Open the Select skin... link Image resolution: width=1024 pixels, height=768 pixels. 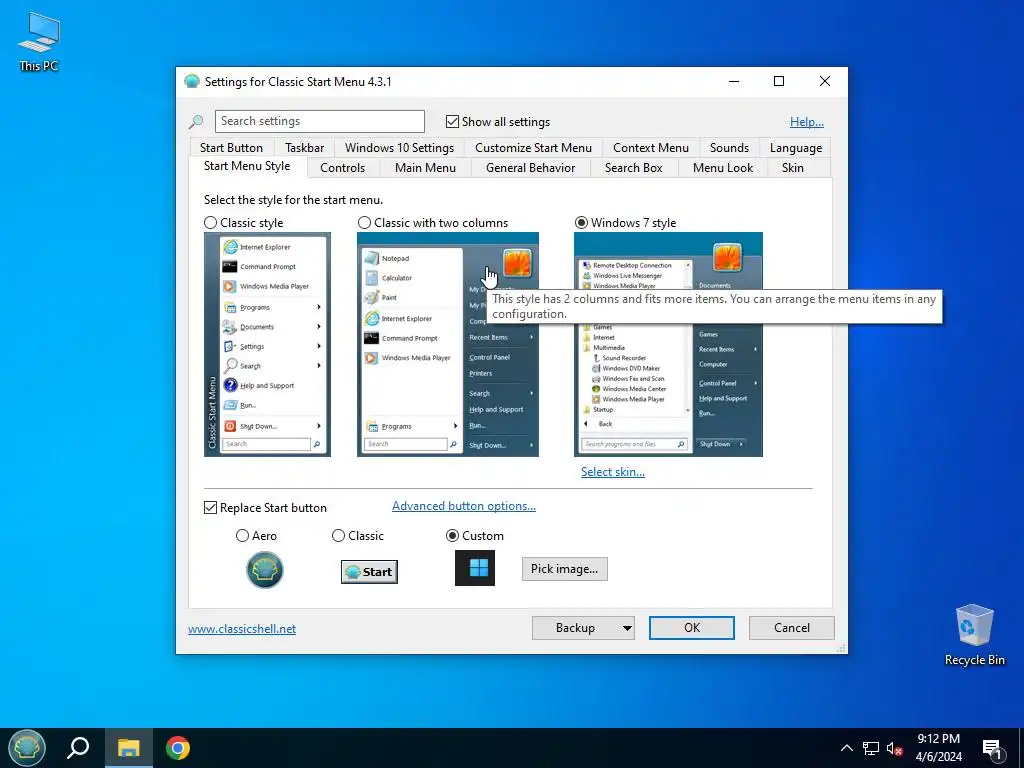[613, 472]
